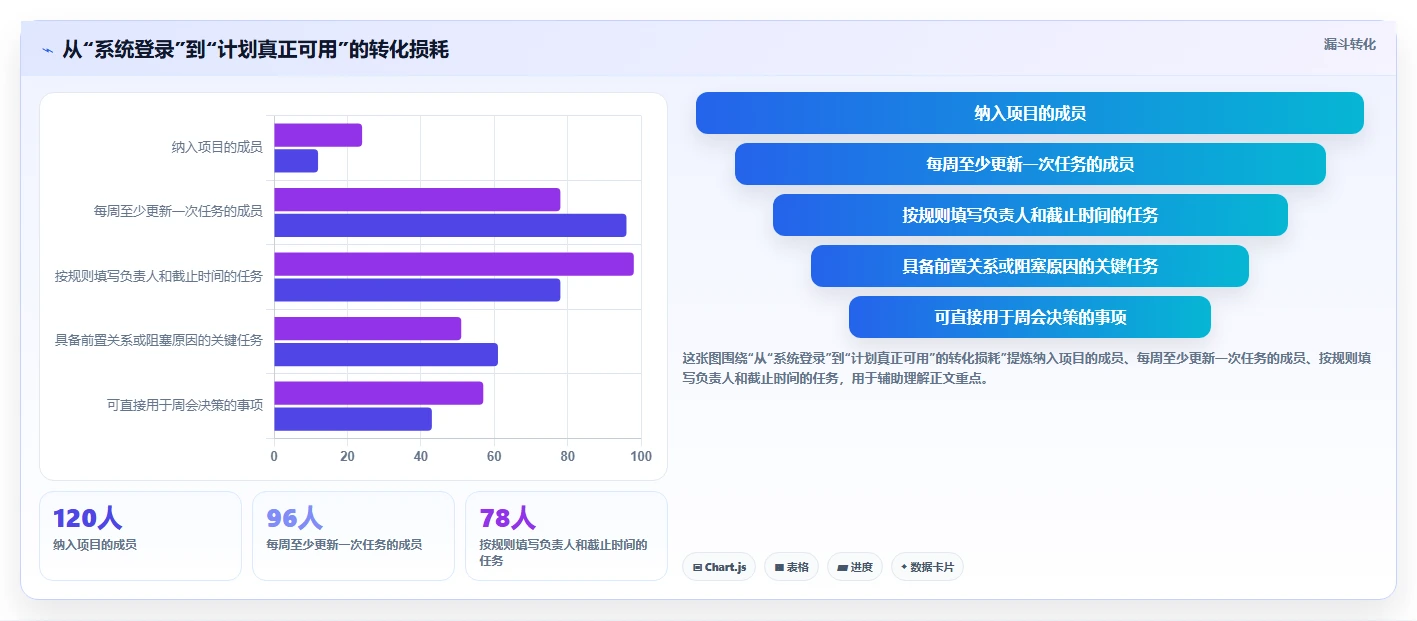Click blue bar for 每周至少更新一次任务的成员
Screen dimensions: 1417x621
pyautogui.click(x=450, y=225)
